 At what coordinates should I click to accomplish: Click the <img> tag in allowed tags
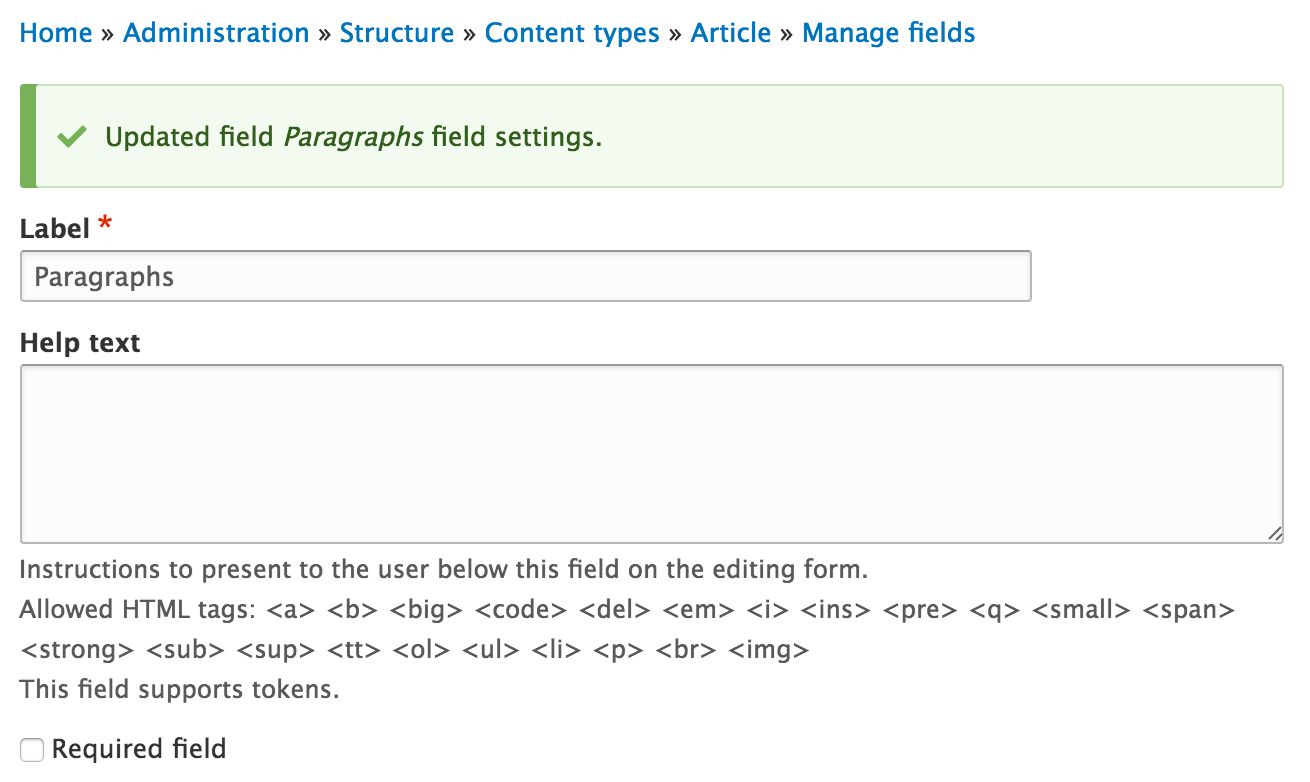tap(768, 650)
